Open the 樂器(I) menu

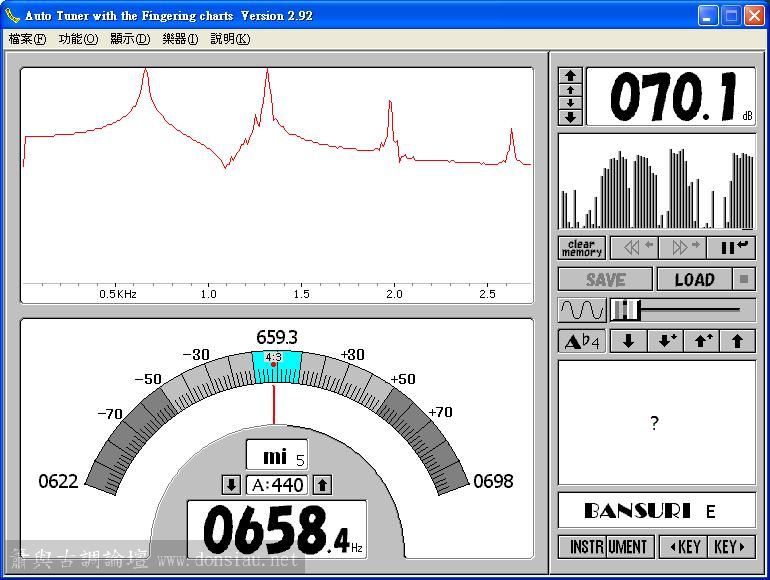[180, 39]
